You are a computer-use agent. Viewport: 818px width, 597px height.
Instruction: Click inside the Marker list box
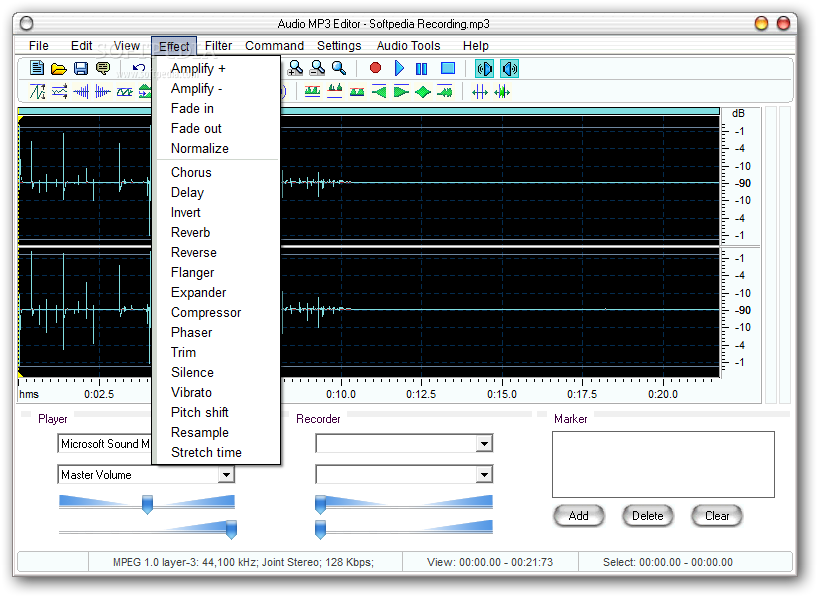point(663,464)
